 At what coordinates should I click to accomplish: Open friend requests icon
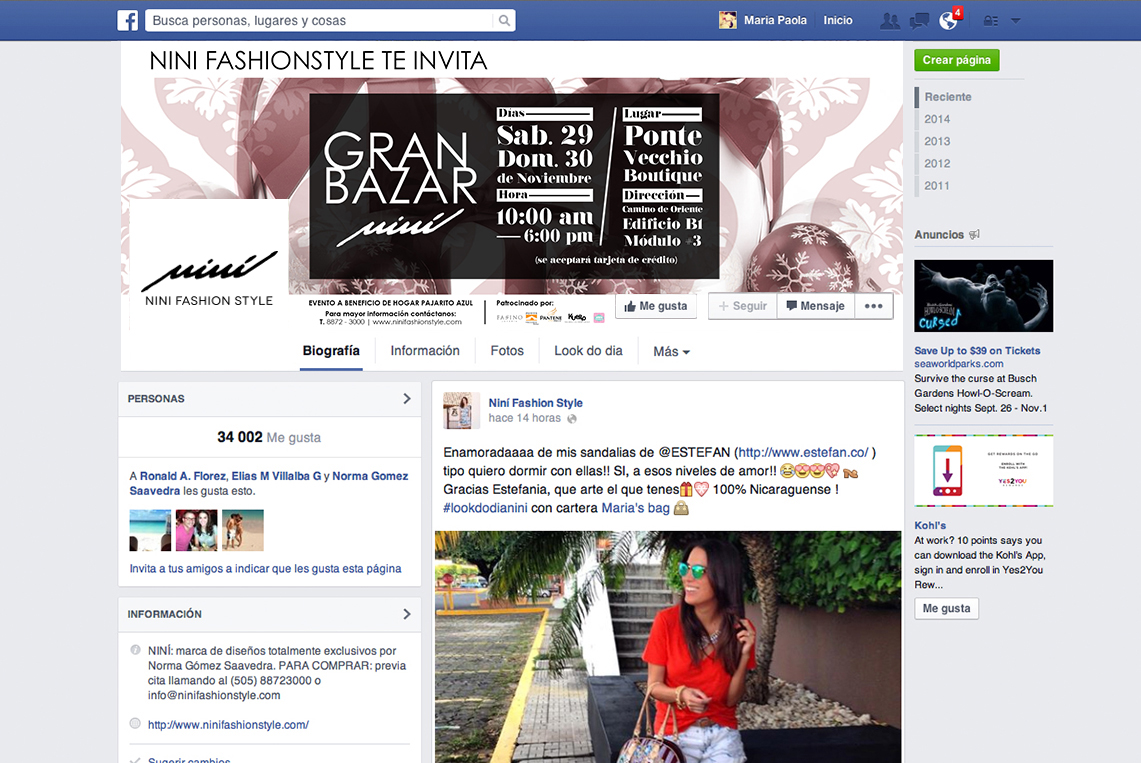click(889, 21)
